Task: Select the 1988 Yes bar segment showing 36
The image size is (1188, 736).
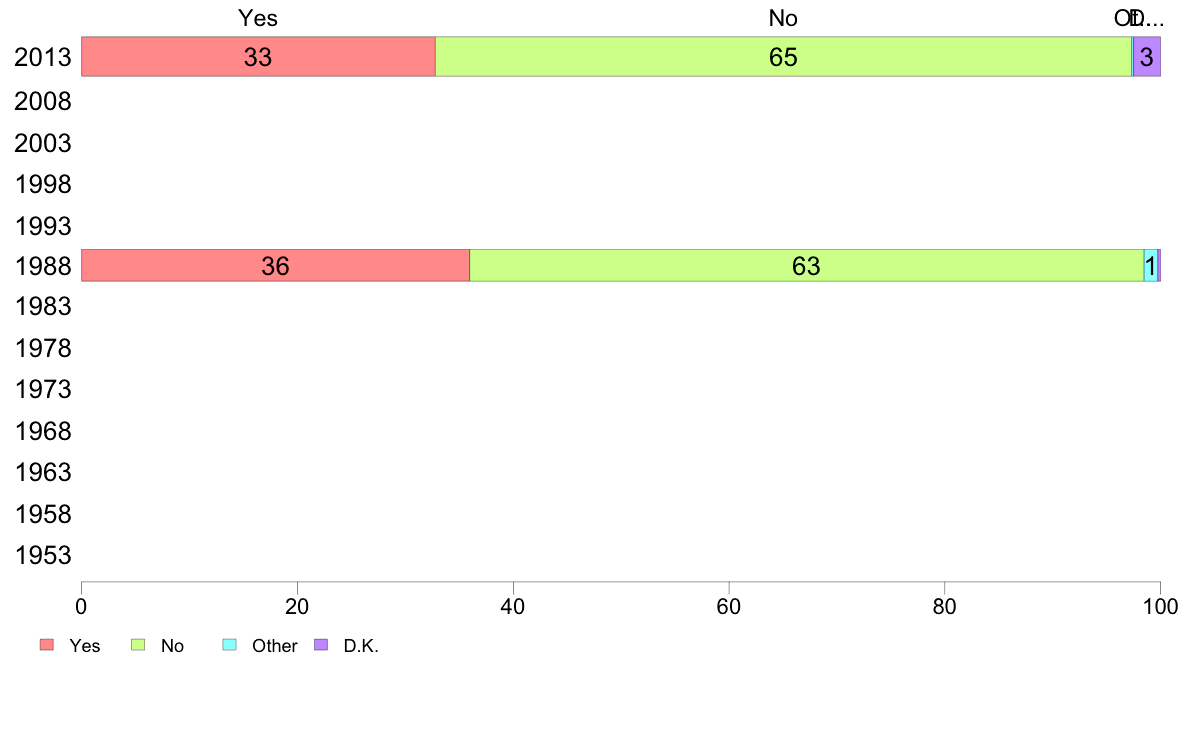Action: point(276,265)
